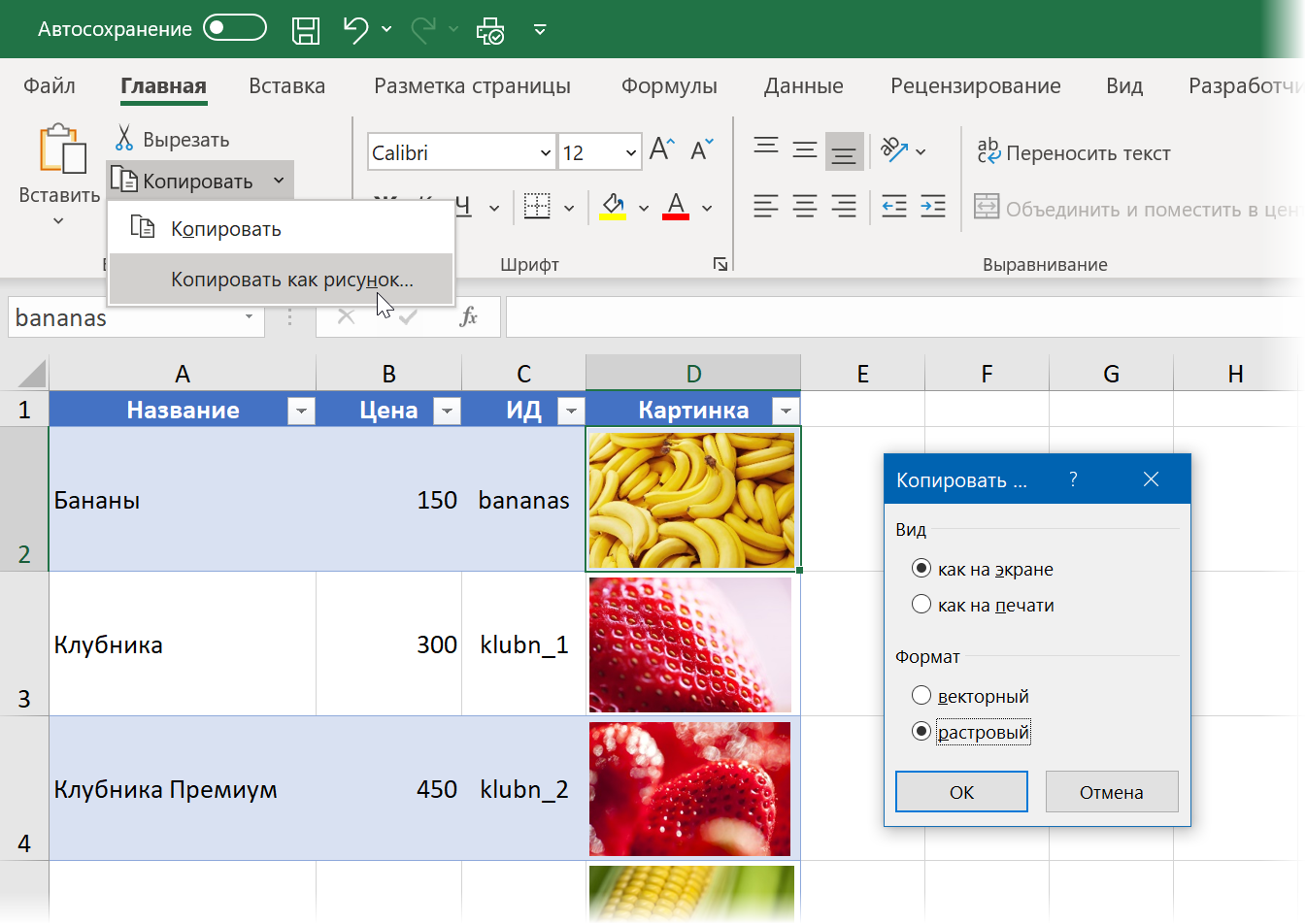Open the Calibri font name dropdown

point(545,152)
